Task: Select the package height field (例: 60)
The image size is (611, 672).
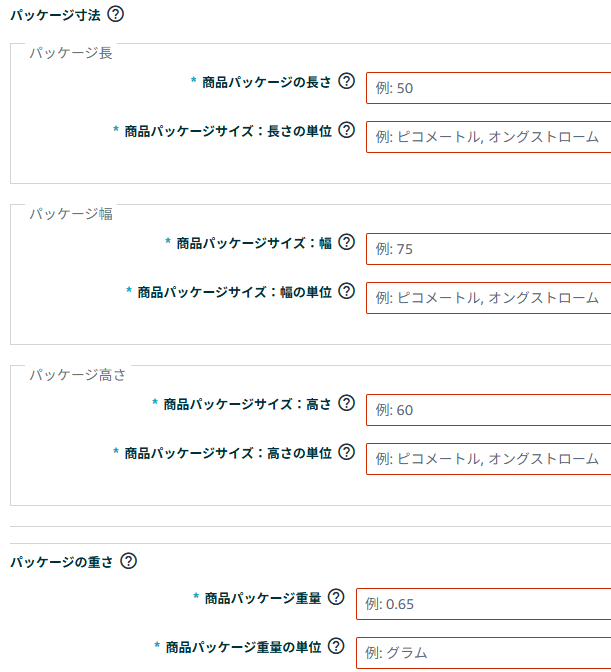Action: 488,410
